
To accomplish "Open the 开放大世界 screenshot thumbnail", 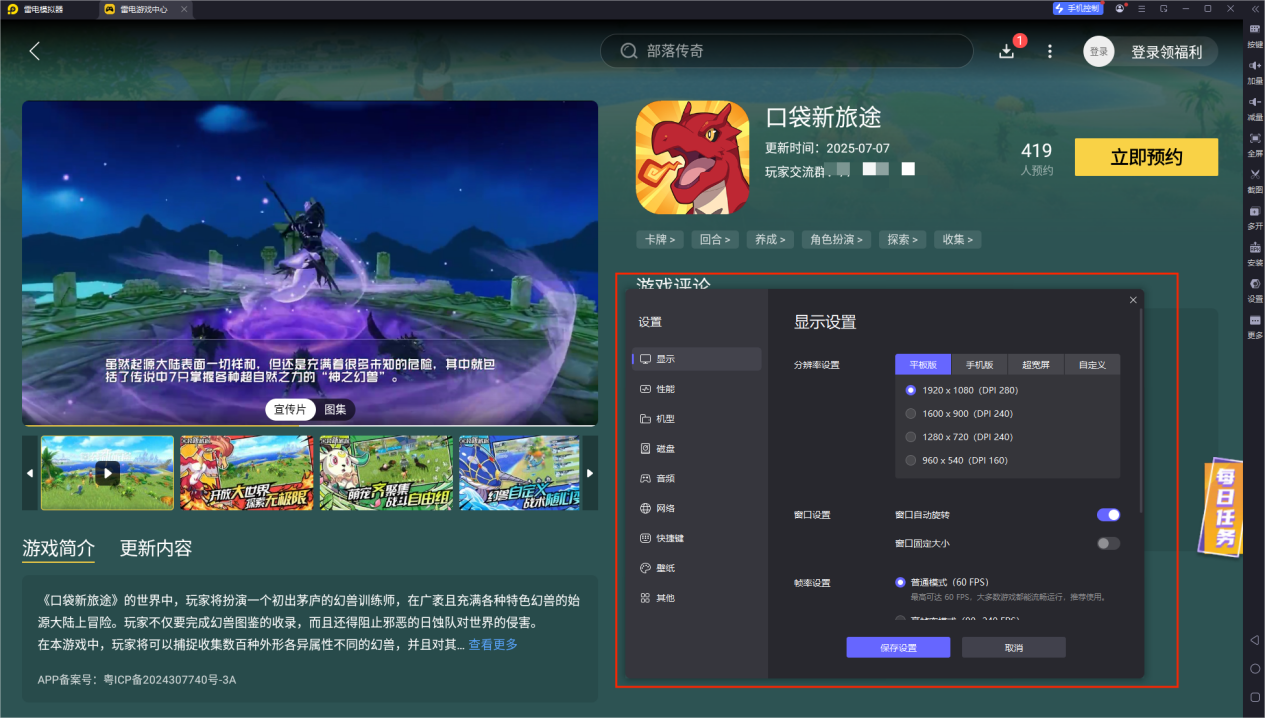I will pyautogui.click(x=246, y=473).
